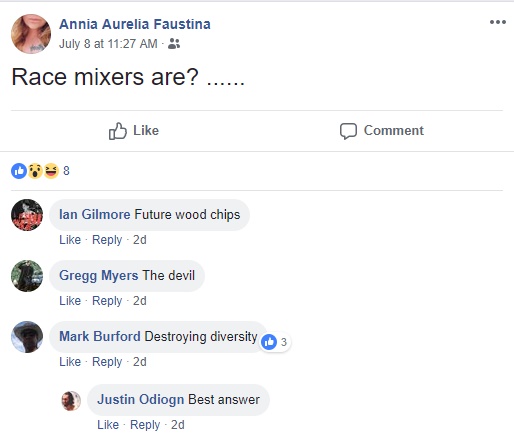Open Annia Aurelia Faustina's profile name link
514x441 pixels.
pyautogui.click(x=135, y=24)
